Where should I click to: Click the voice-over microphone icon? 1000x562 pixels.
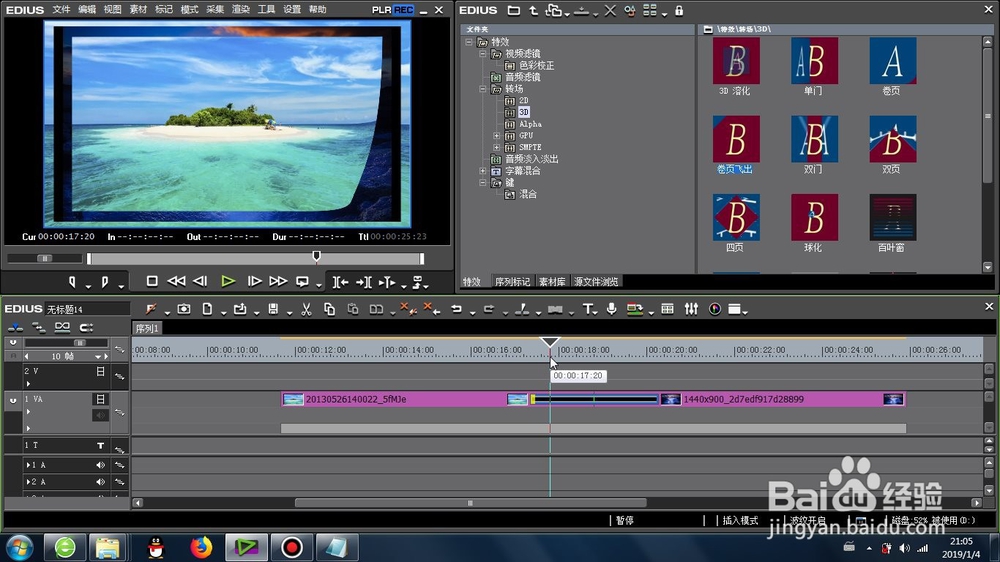pos(612,309)
